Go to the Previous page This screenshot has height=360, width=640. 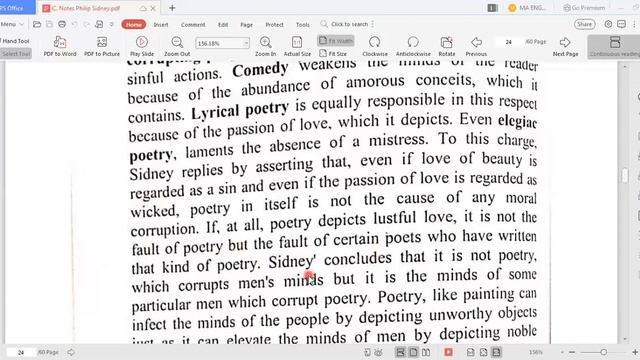(x=476, y=46)
